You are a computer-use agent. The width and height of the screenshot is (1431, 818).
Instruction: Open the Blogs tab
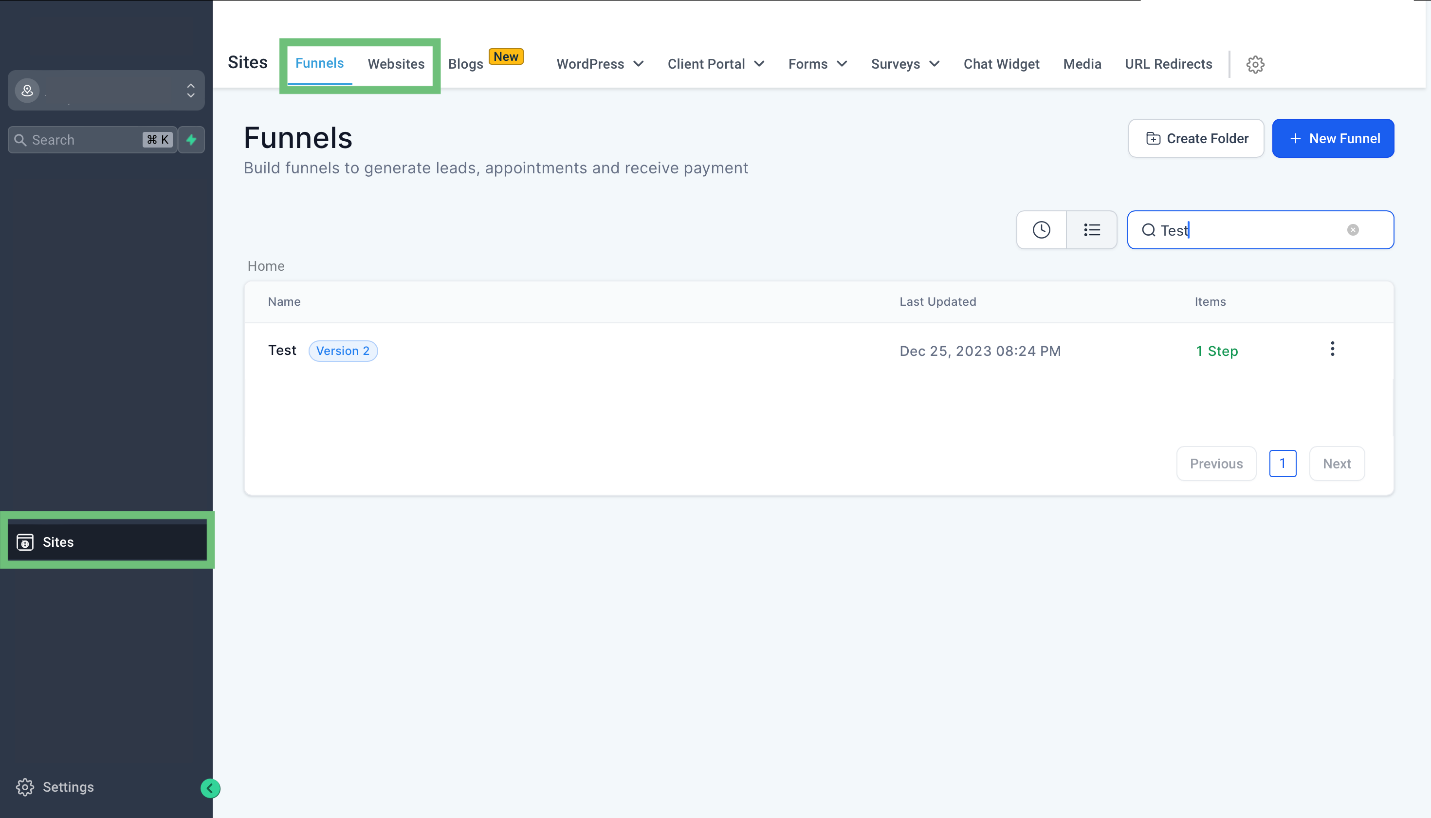coord(466,64)
